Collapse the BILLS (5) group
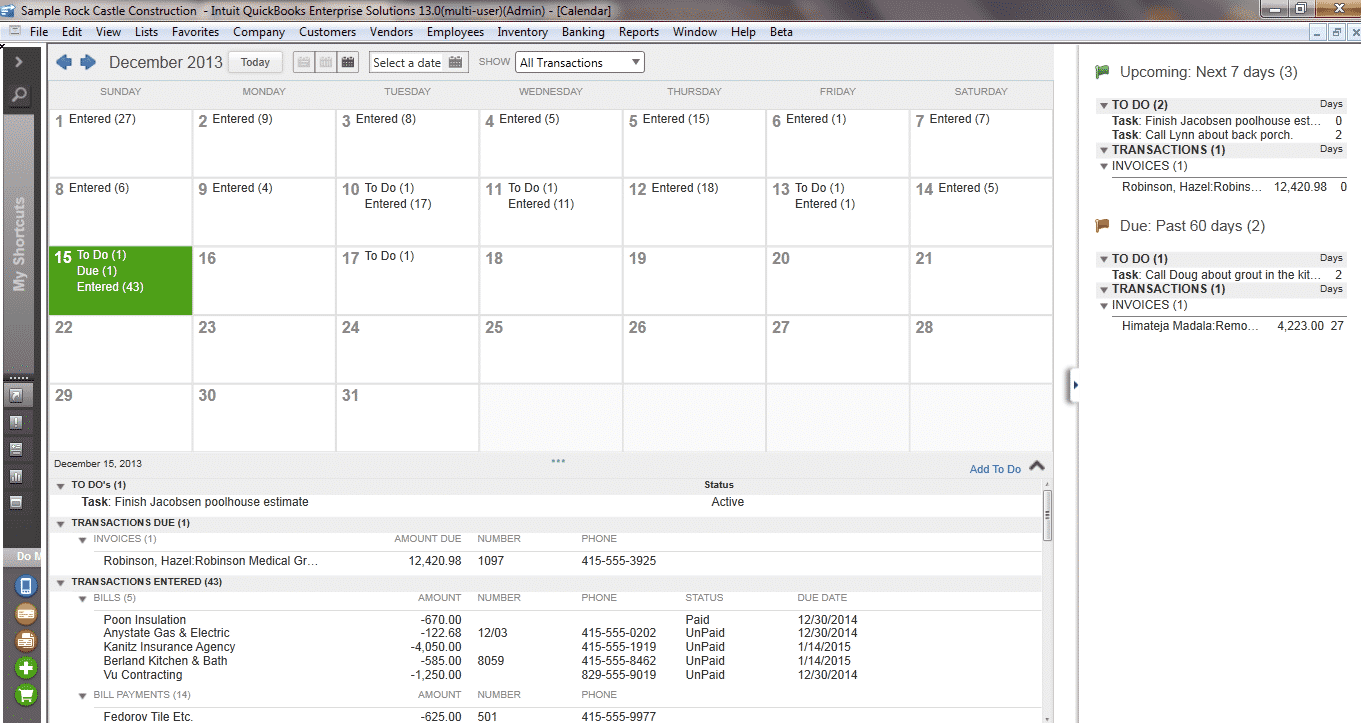Screen dimensions: 1361x723 pyautogui.click(x=84, y=599)
